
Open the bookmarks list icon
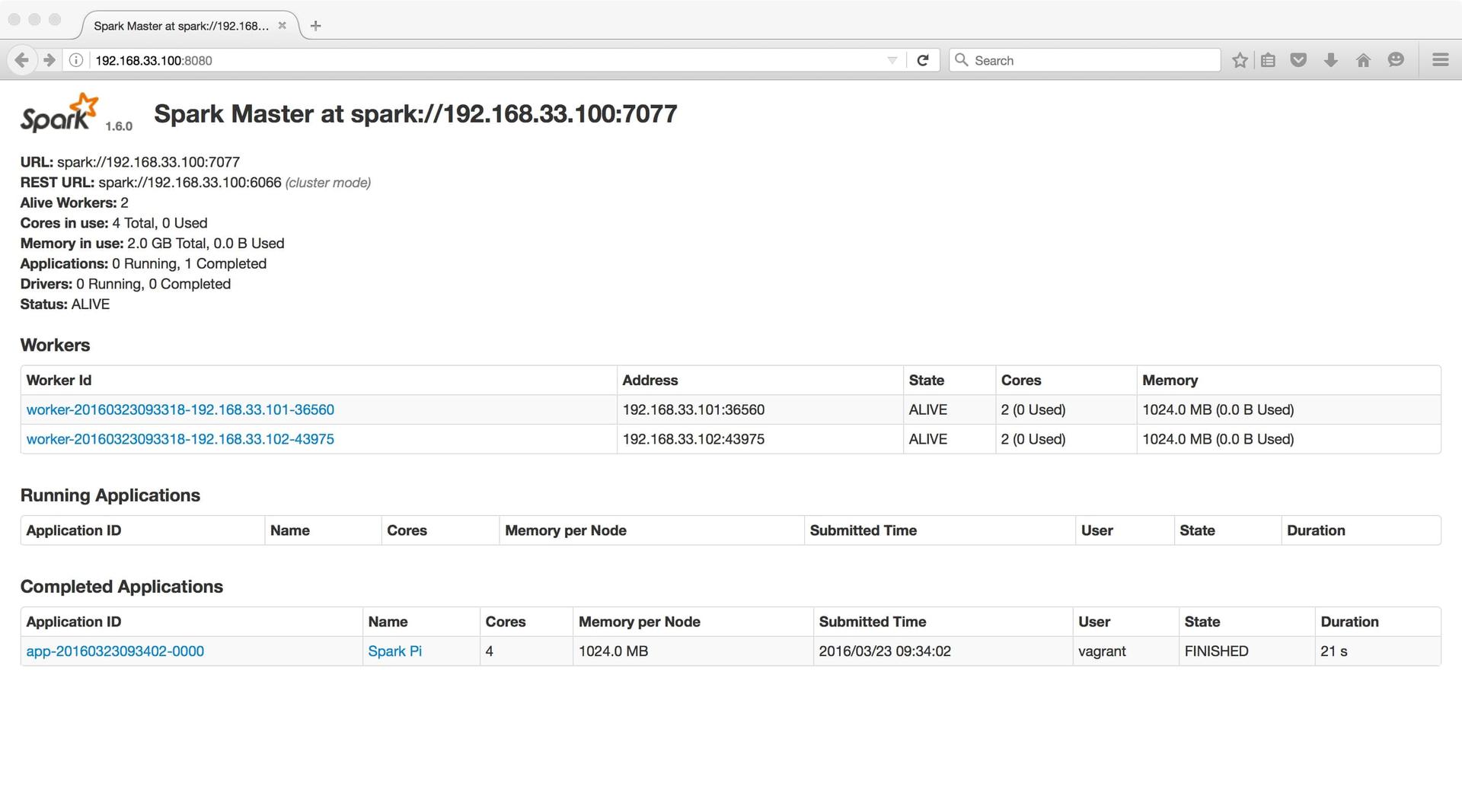click(x=1268, y=60)
